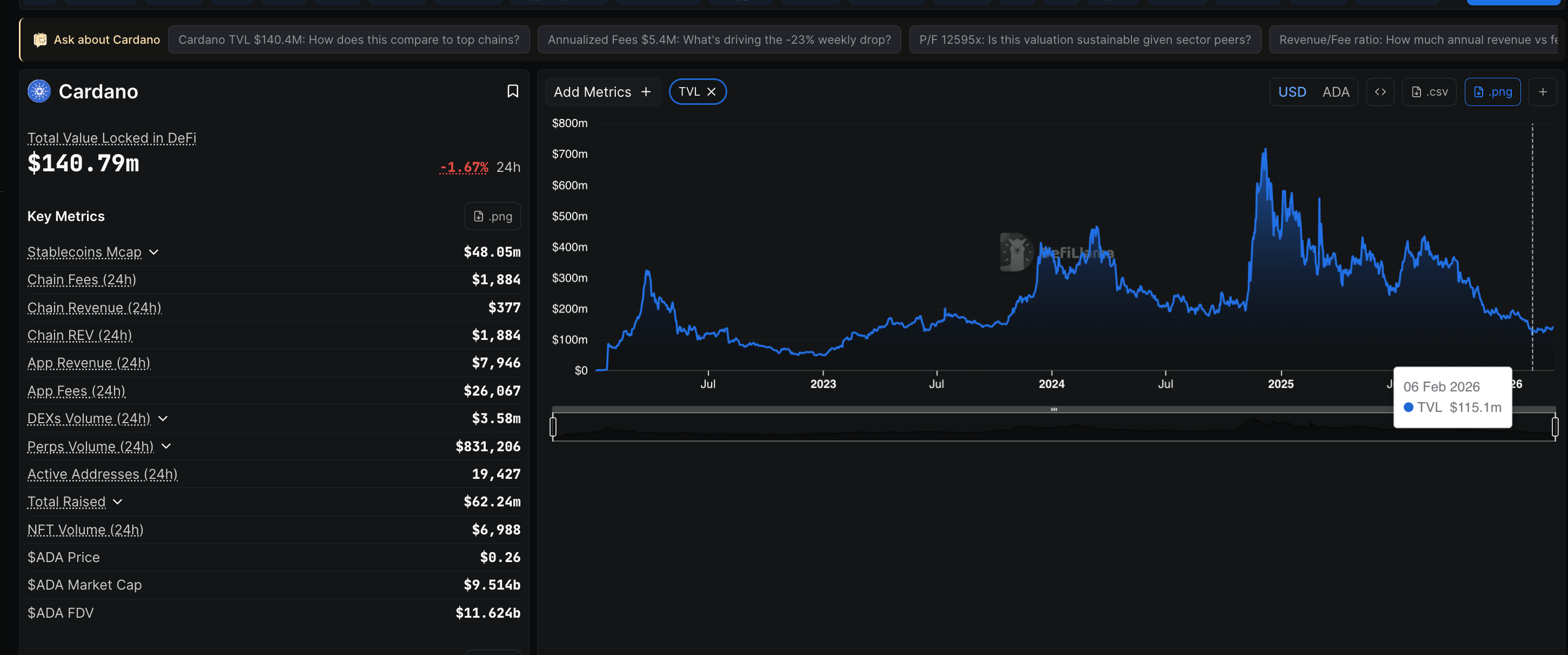Open the Total Raised dropdown

click(x=117, y=502)
